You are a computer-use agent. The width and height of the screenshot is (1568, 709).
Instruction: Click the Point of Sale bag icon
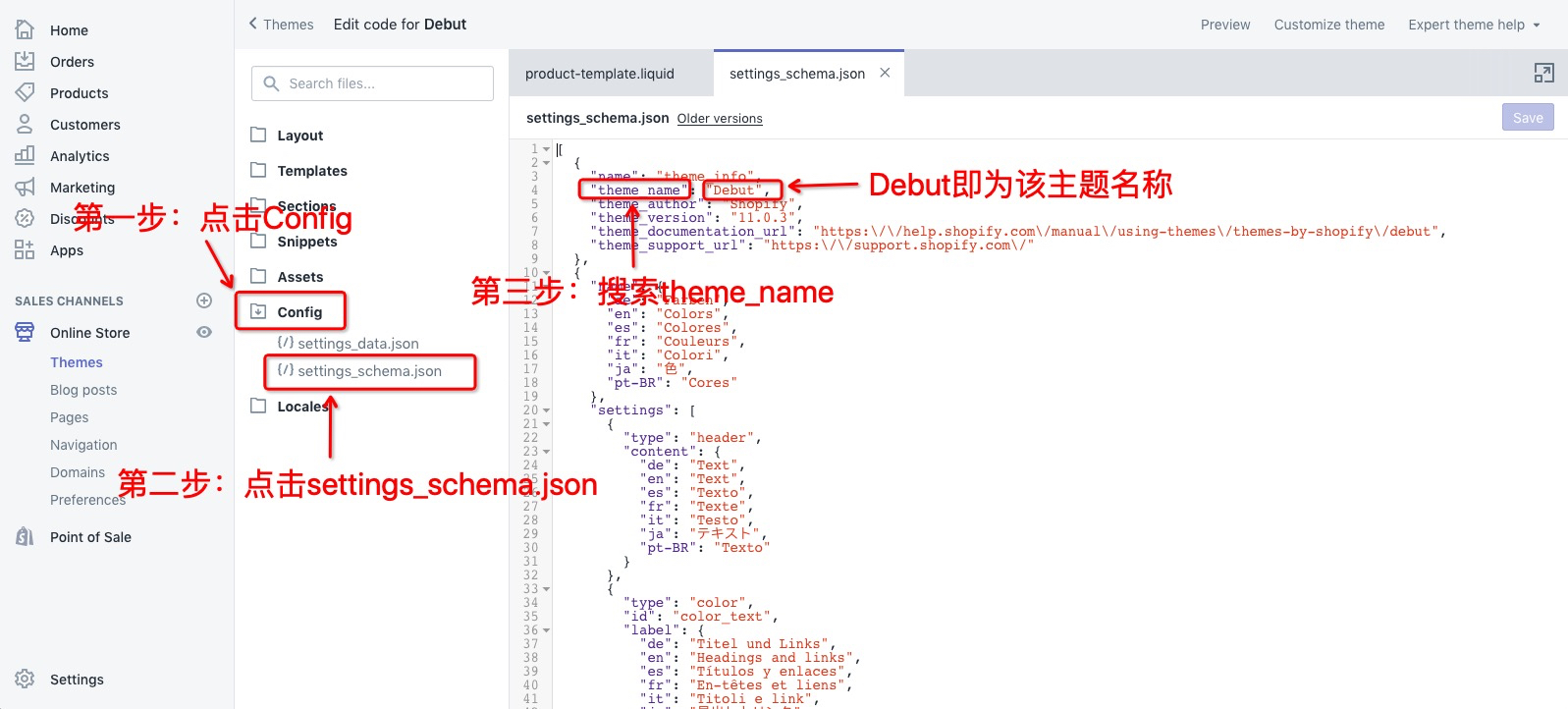(x=25, y=536)
